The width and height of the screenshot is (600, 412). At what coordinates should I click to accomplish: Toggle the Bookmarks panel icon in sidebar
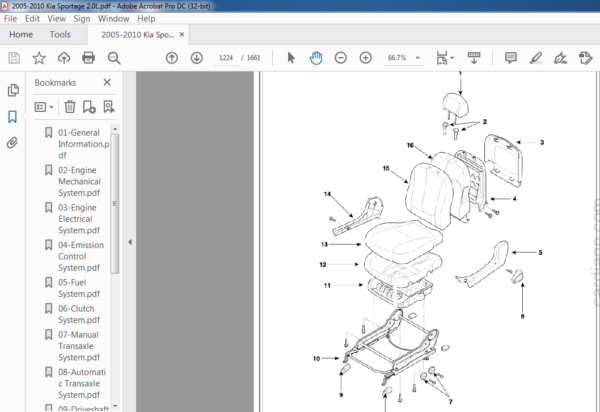point(13,117)
